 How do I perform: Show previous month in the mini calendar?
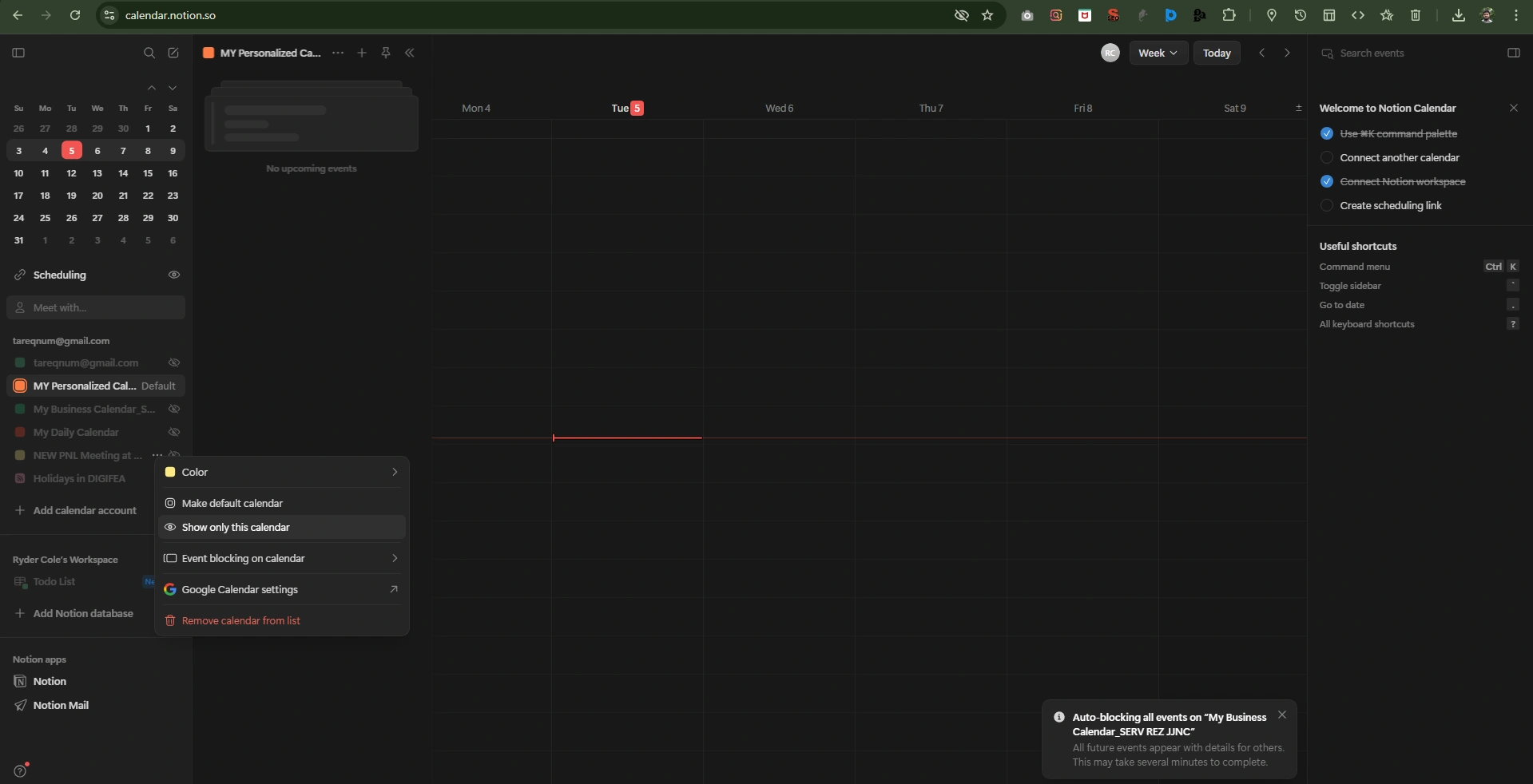coord(151,88)
